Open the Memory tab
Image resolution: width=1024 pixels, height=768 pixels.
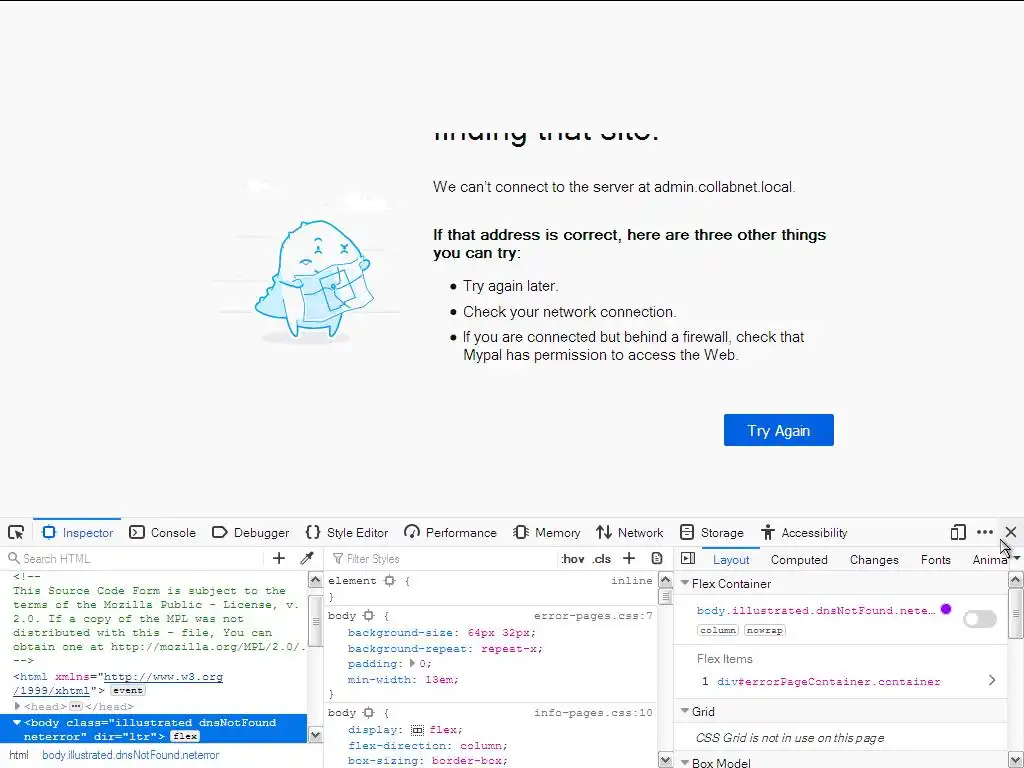click(x=547, y=532)
